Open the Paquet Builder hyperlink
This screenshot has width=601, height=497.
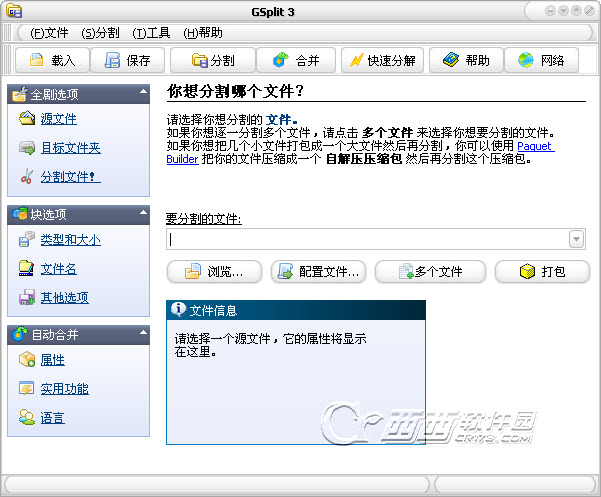click(534, 146)
